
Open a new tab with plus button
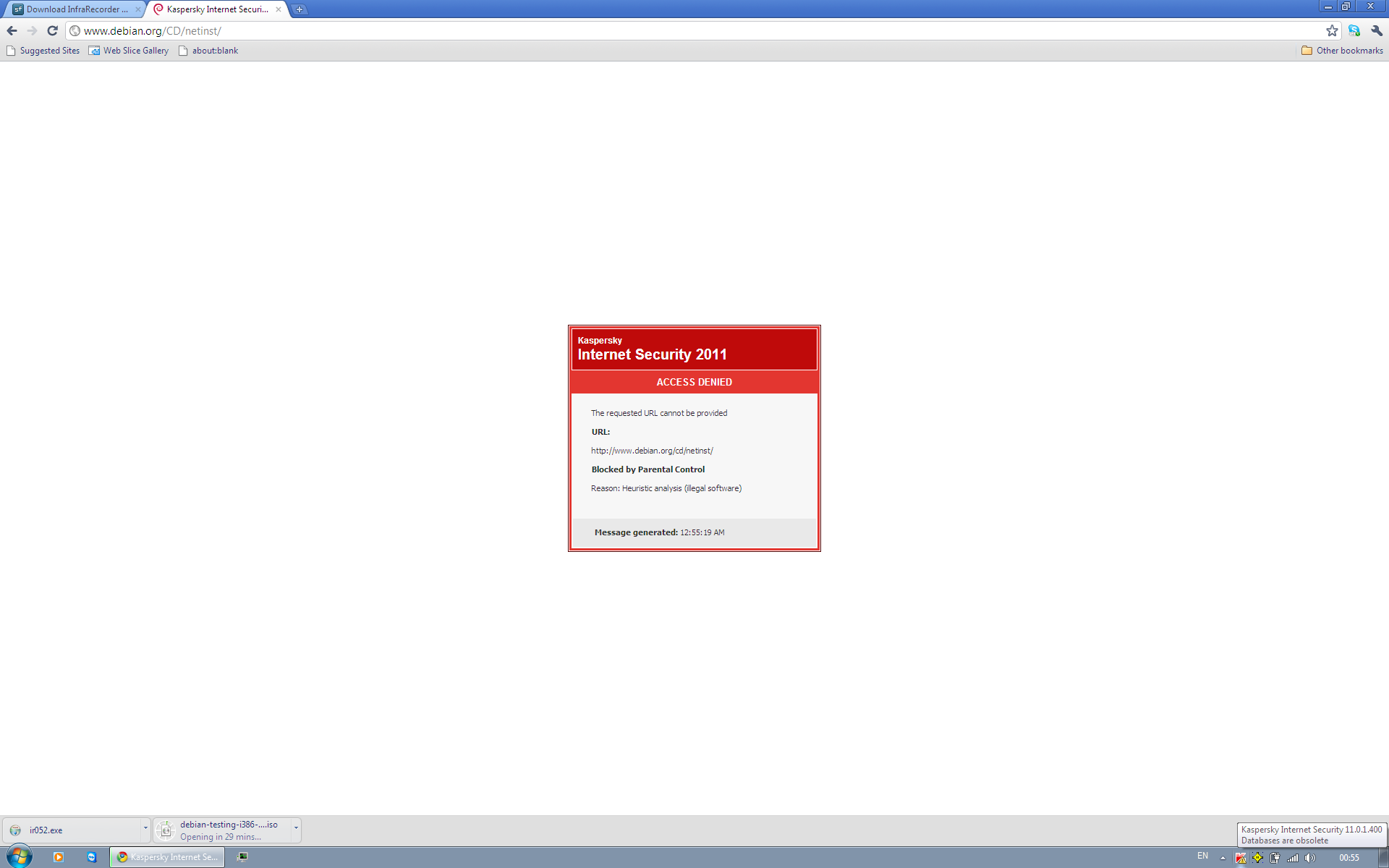pyautogui.click(x=300, y=9)
